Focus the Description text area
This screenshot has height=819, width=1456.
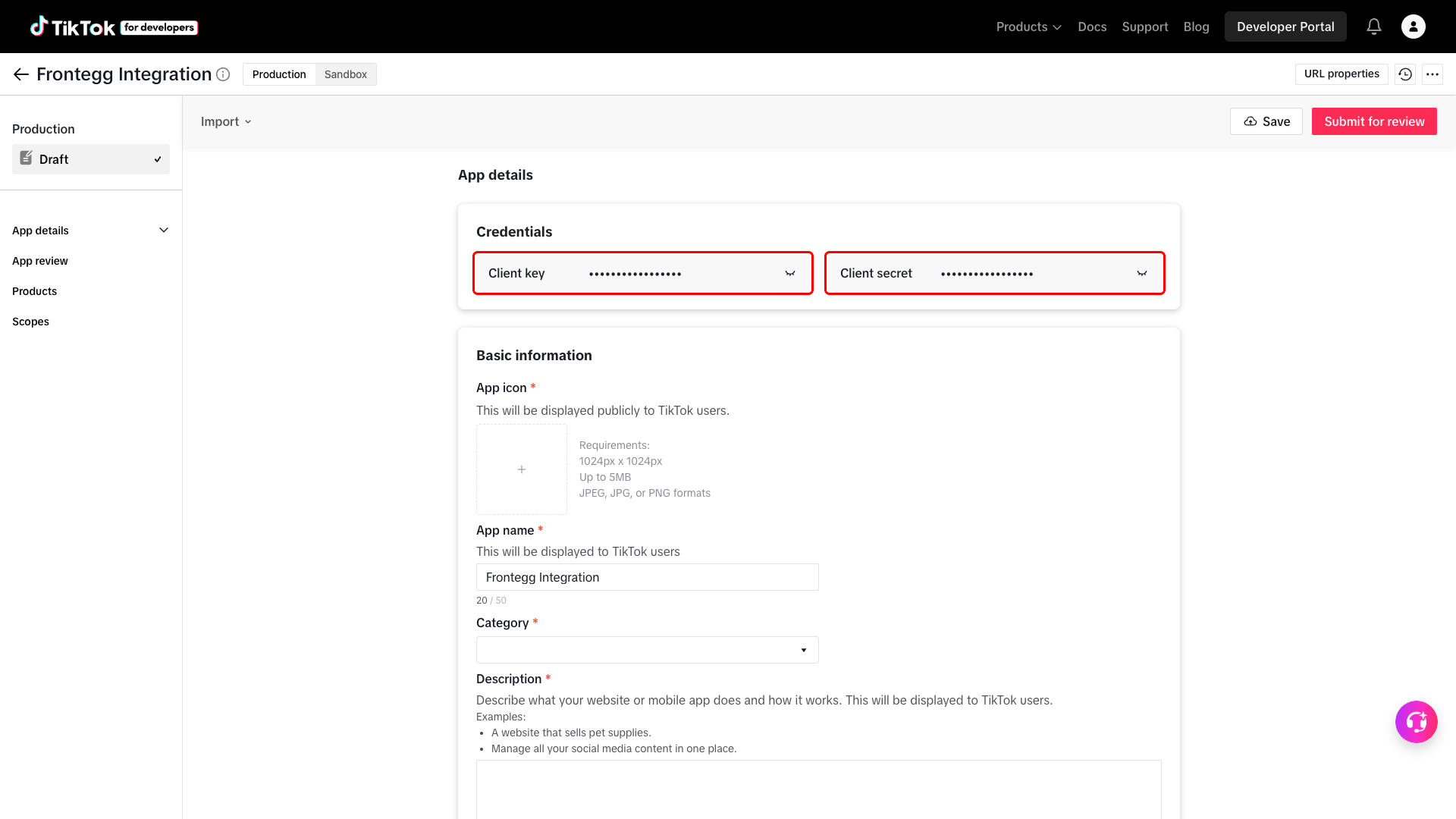point(819,789)
